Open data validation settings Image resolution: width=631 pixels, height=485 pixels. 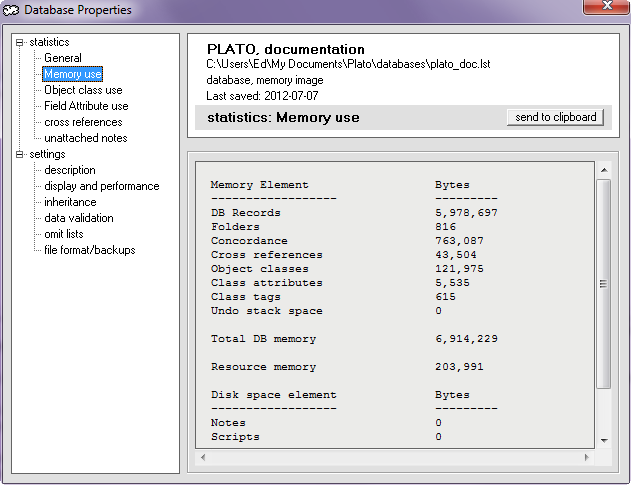point(79,218)
